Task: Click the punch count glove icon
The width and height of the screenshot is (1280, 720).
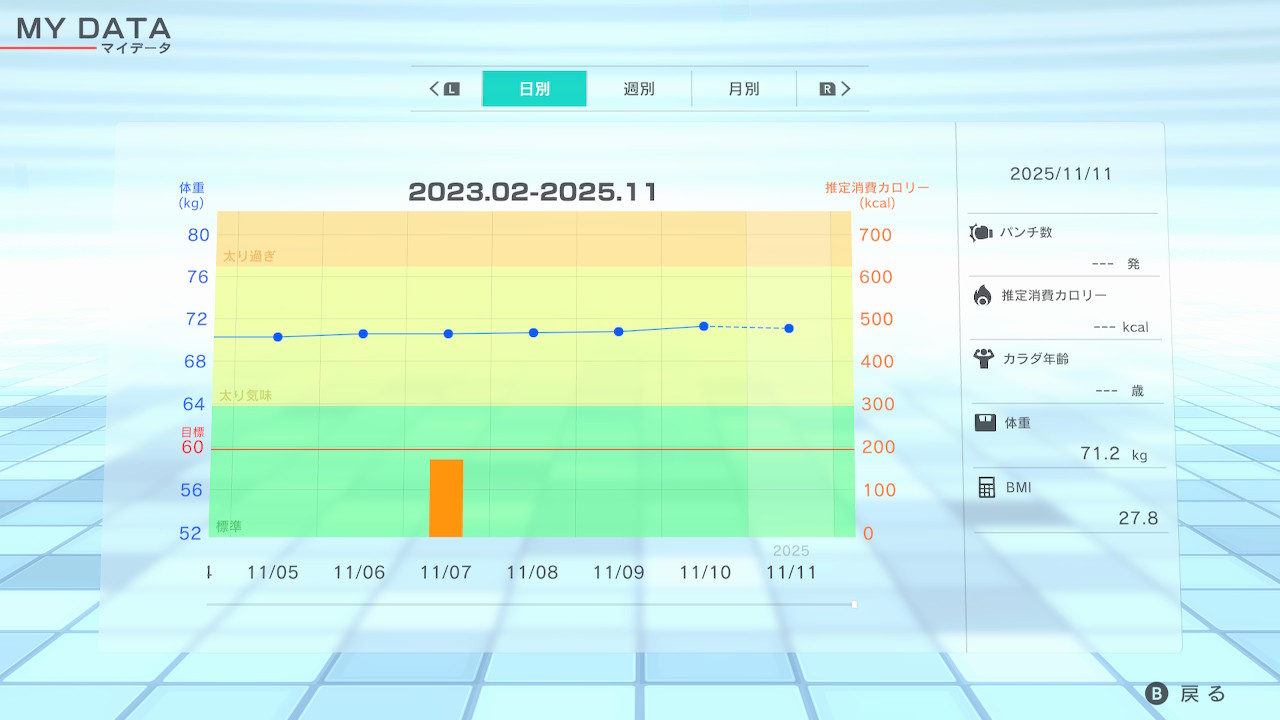Action: [981, 233]
